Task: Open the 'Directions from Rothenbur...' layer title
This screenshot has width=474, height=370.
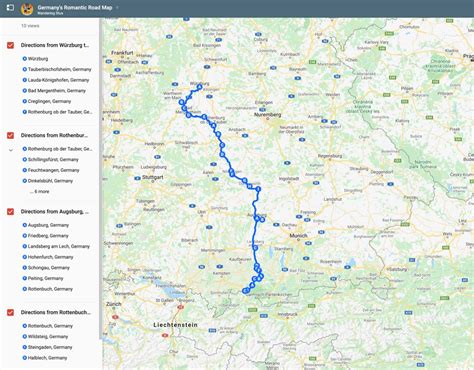Action: pyautogui.click(x=54, y=136)
